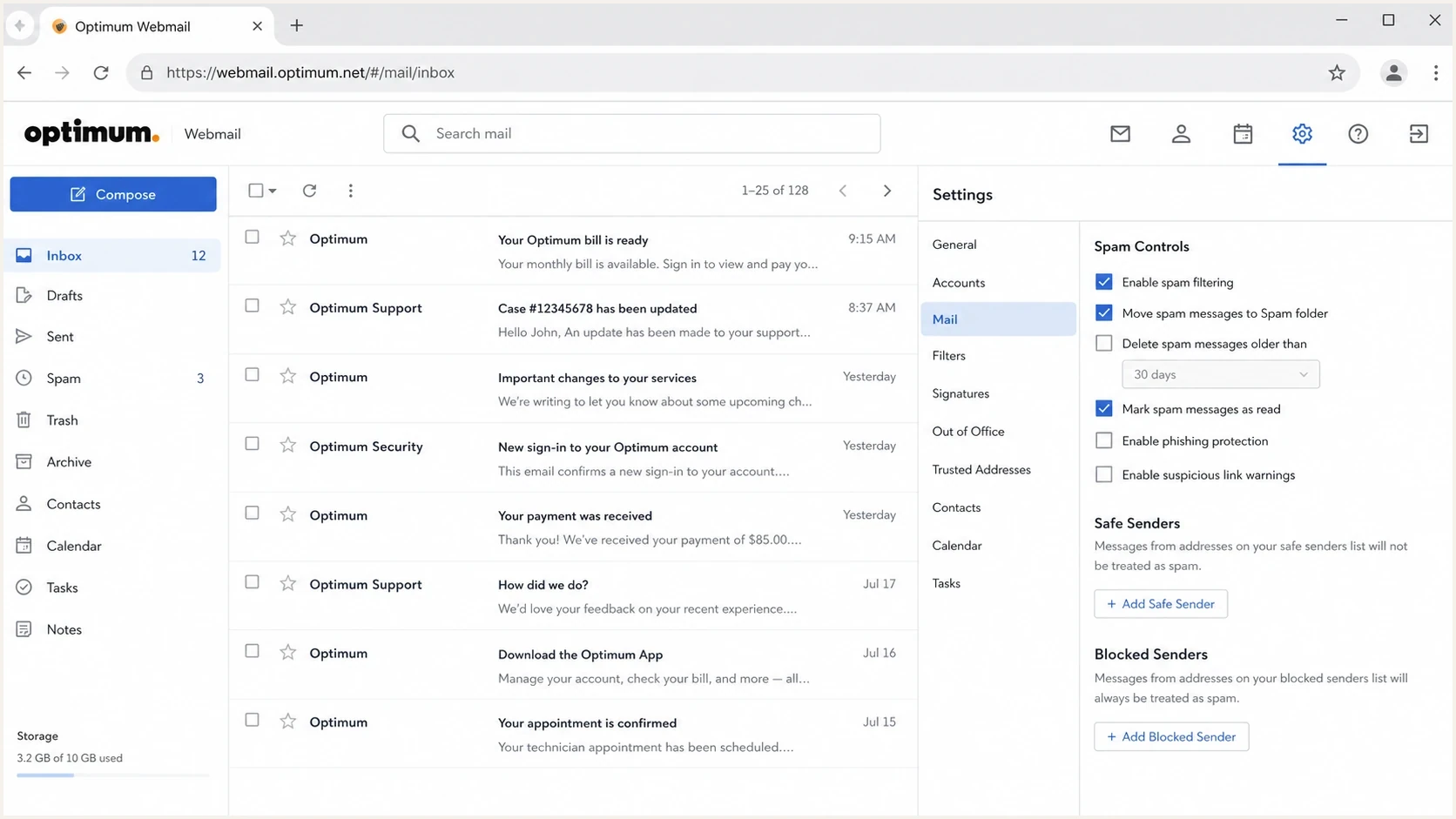The height and width of the screenshot is (819, 1456).
Task: Open Notes in the sidebar
Action: [113, 629]
